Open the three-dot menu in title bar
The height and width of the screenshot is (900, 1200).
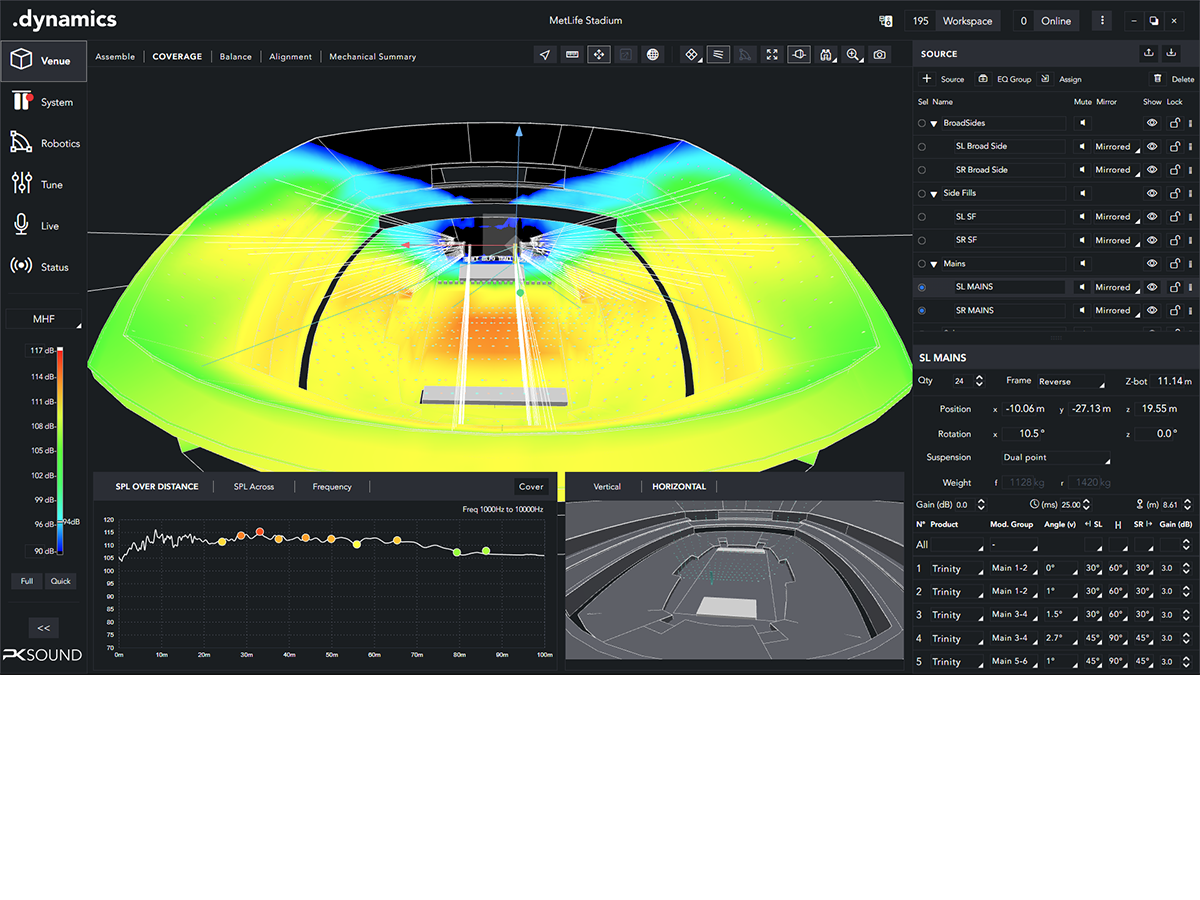click(x=1102, y=21)
